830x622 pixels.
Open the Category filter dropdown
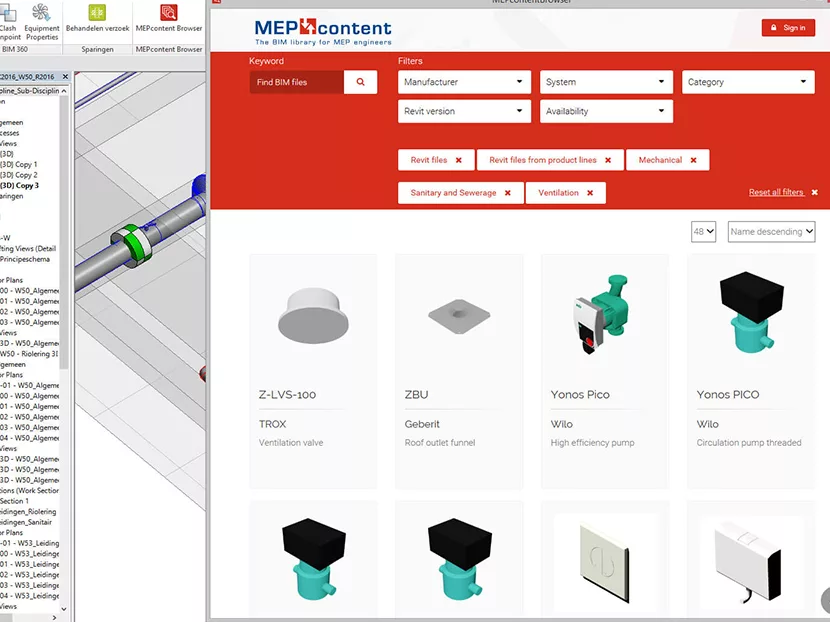tap(748, 82)
